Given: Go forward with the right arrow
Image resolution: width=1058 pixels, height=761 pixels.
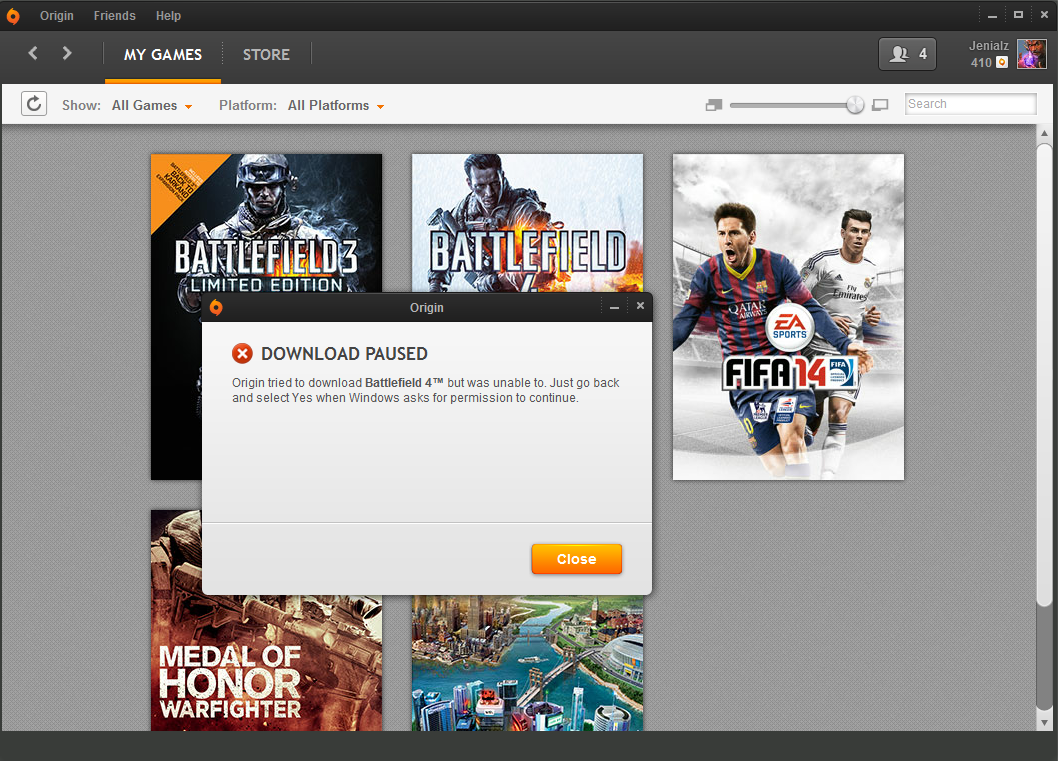Looking at the screenshot, I should (x=66, y=53).
